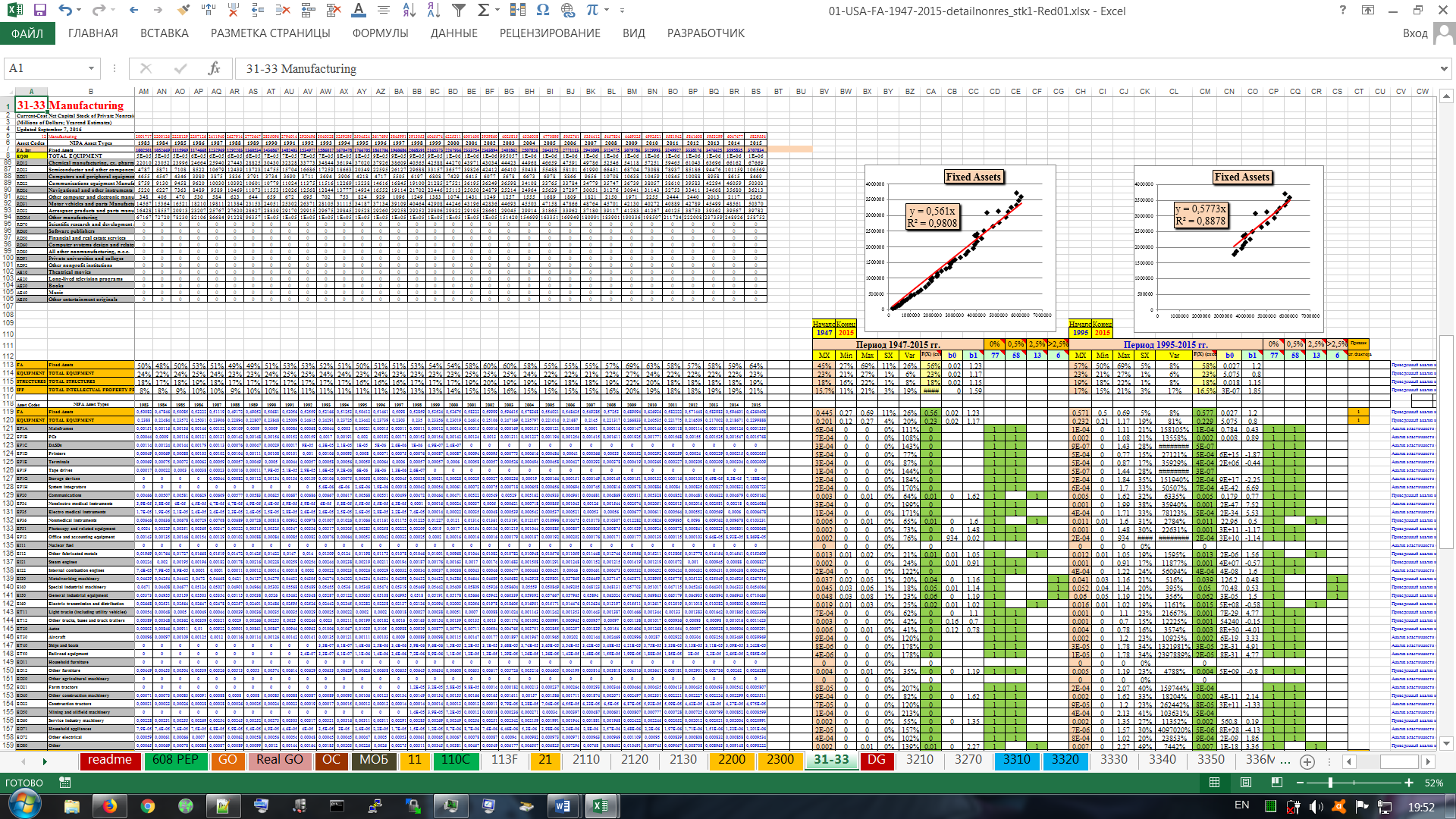Click the format painter brush icon
1456x819 pixels.
[183, 11]
